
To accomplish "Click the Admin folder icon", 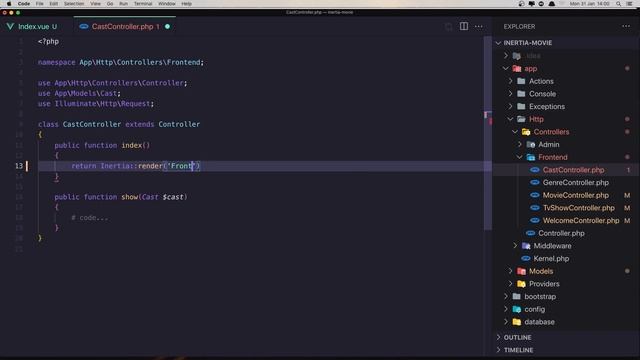I will (530, 144).
